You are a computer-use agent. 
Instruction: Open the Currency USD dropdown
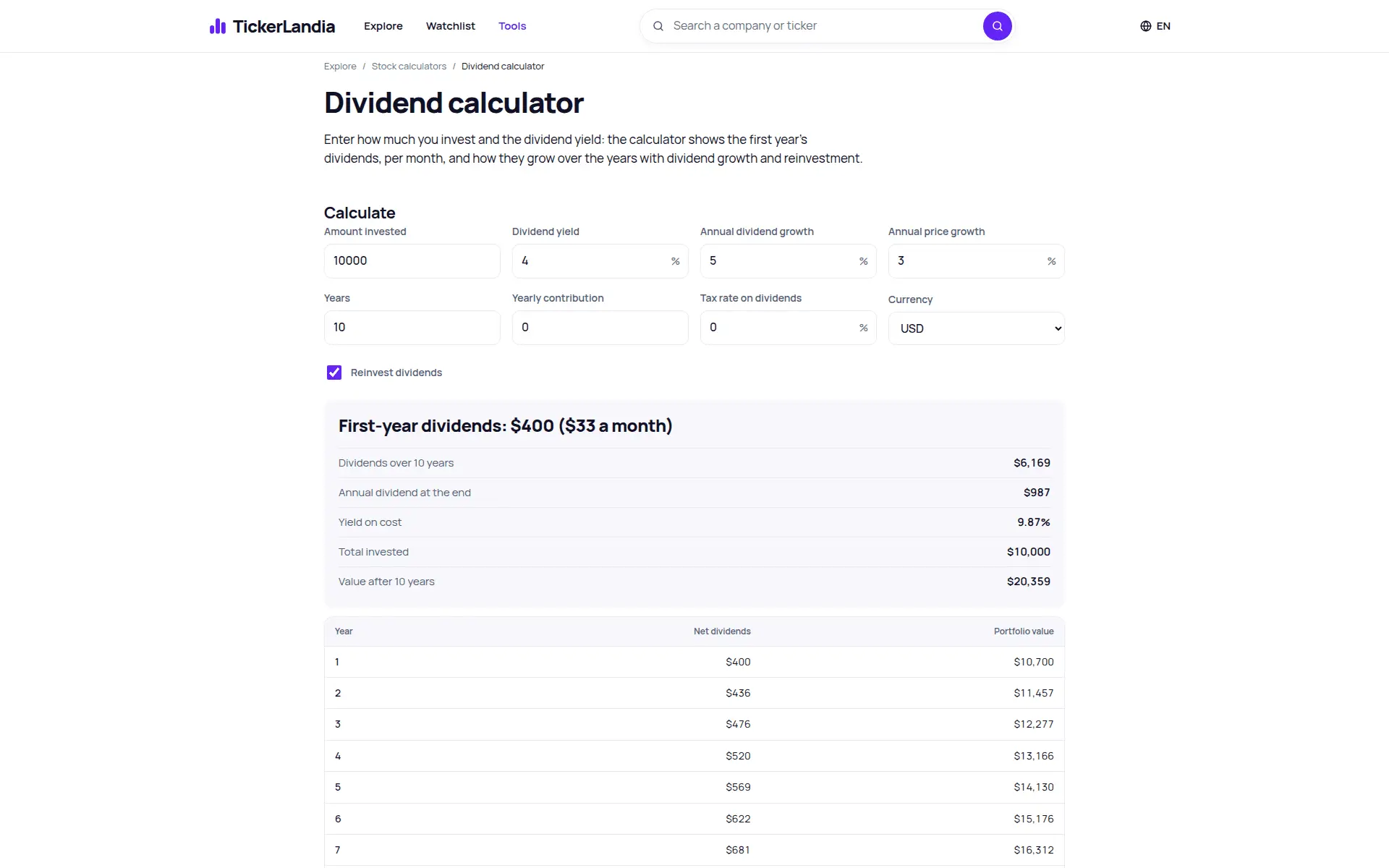click(x=976, y=328)
